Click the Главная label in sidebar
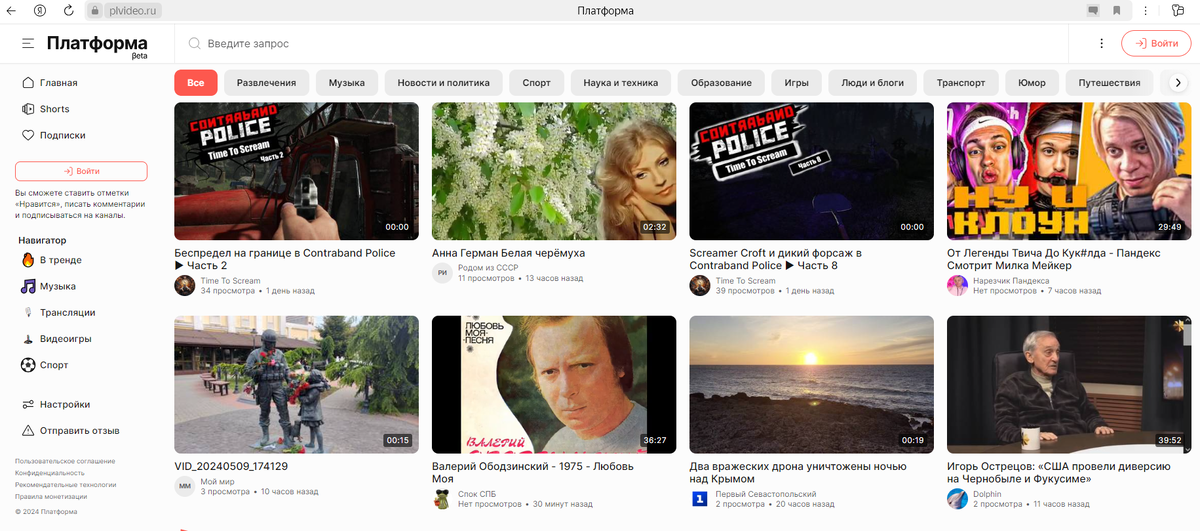 (x=59, y=83)
